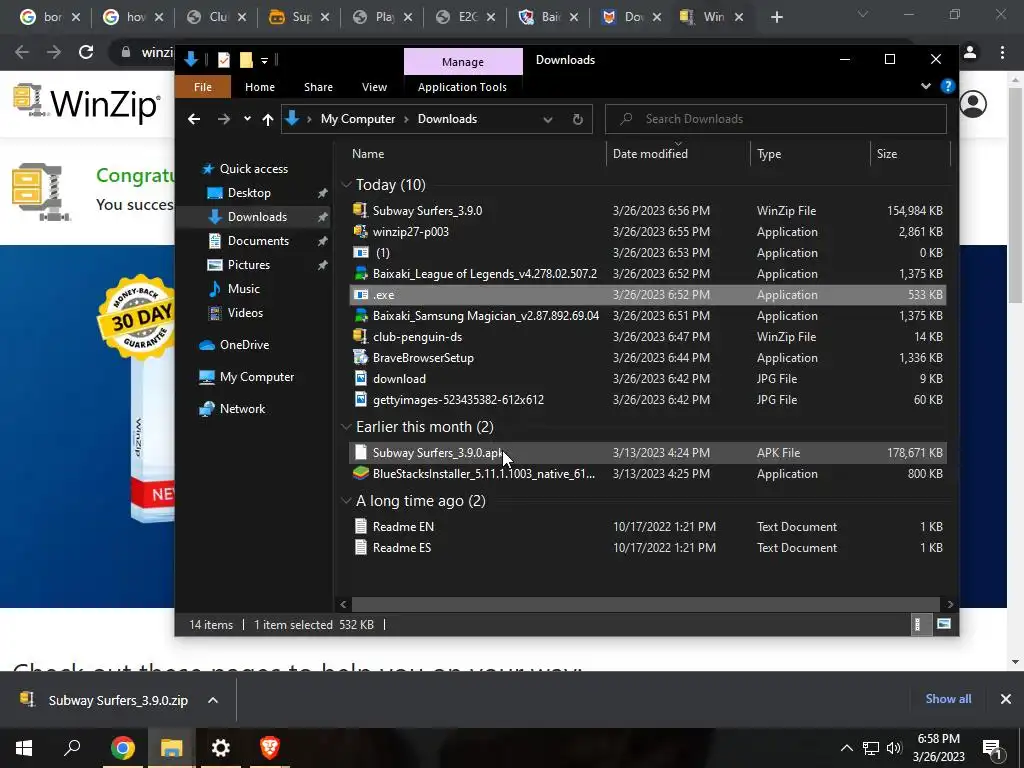Image resolution: width=1024 pixels, height=768 pixels.
Task: Open a new Chrome tab
Action: pyautogui.click(x=776, y=17)
